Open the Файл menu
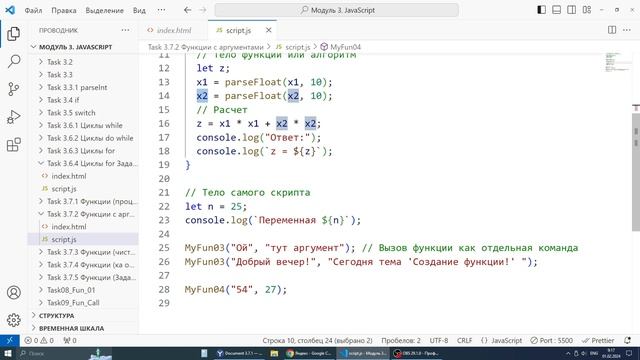The height and width of the screenshot is (360, 640). tap(33, 10)
